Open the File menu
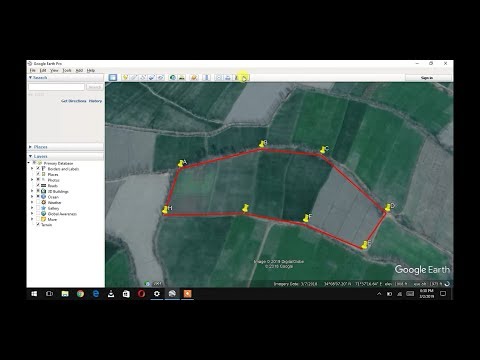 point(33,70)
